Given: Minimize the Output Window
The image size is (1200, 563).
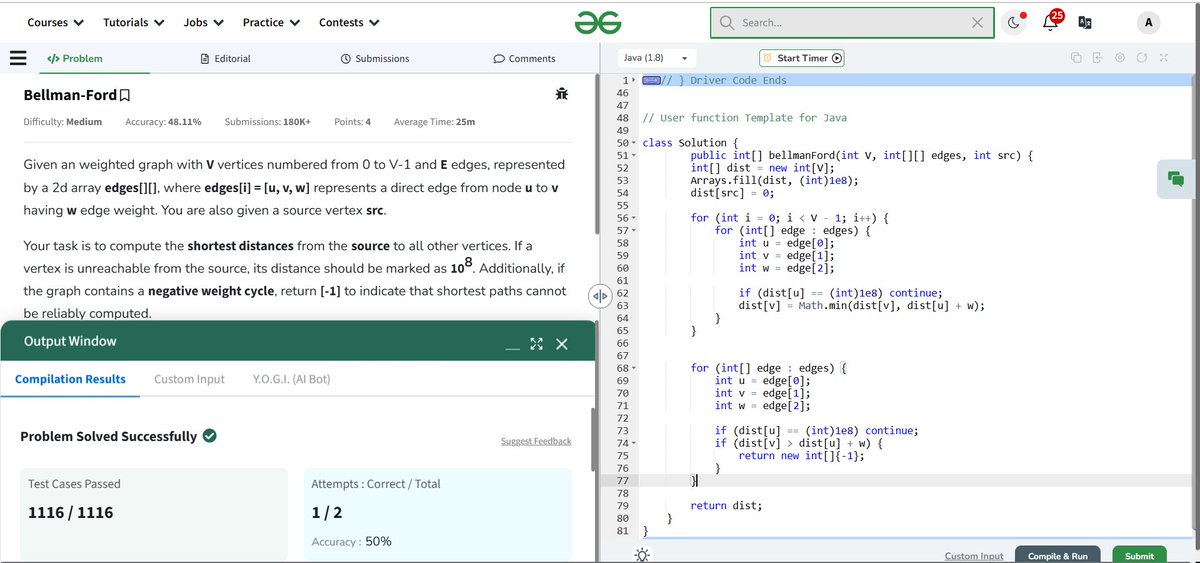Looking at the screenshot, I should coord(511,347).
